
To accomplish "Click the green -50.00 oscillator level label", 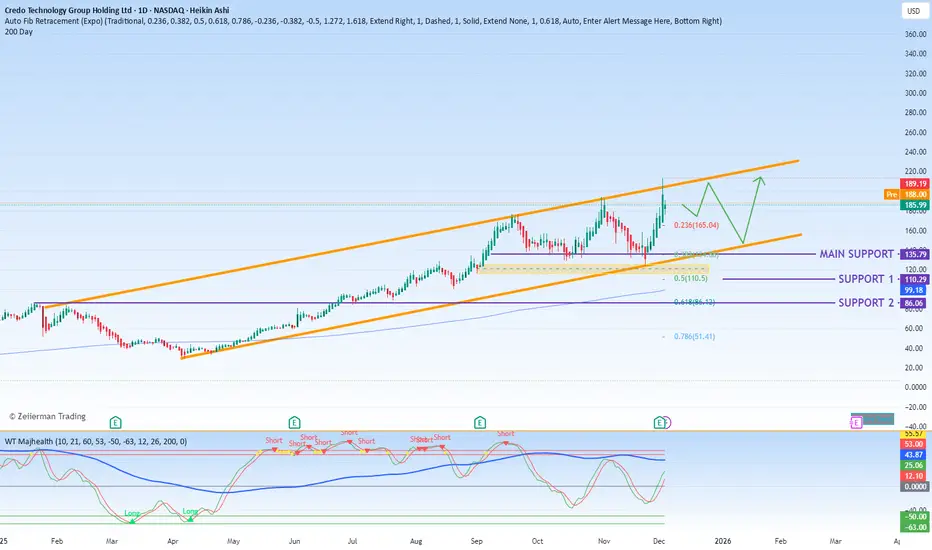I will point(915,517).
